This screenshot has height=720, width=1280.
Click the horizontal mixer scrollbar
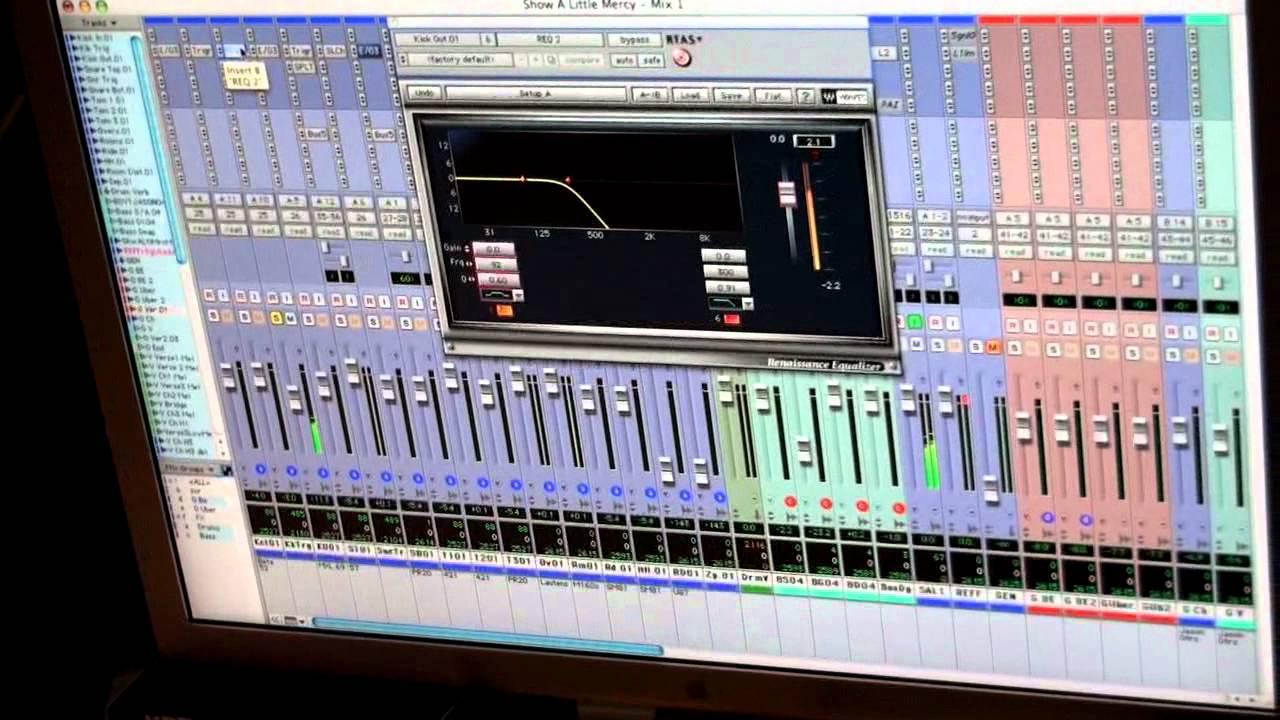(487, 636)
